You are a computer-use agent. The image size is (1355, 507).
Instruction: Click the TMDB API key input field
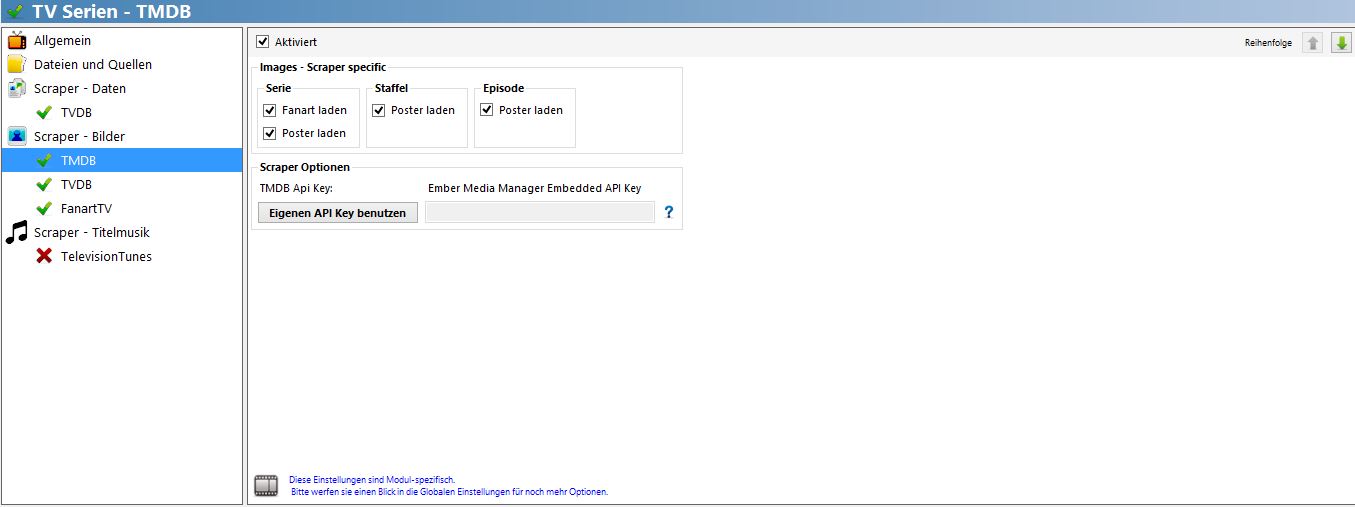pyautogui.click(x=540, y=212)
